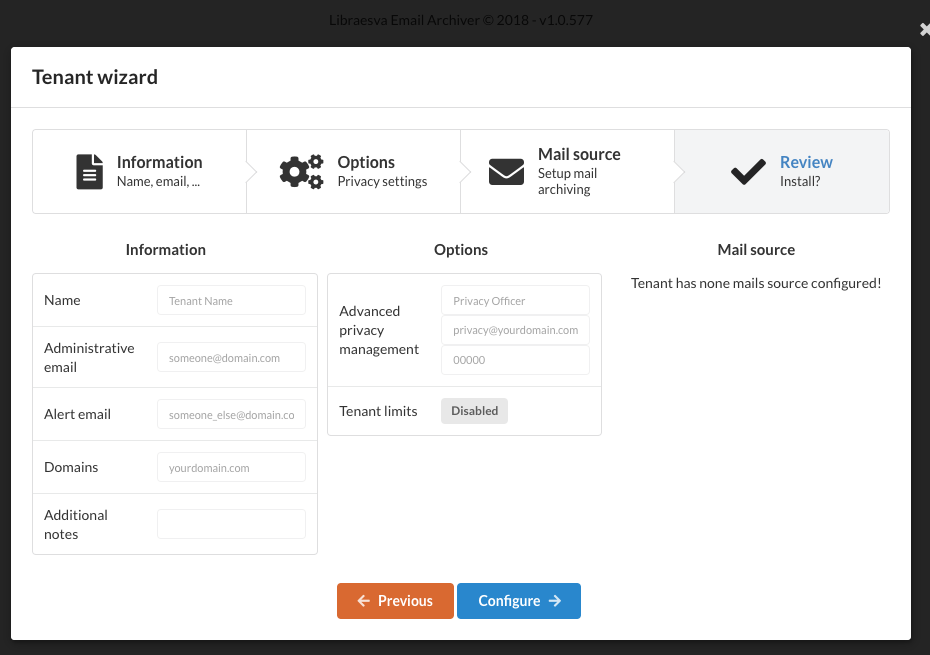Click the 'Options' column heading
This screenshot has height=655, width=930.
[x=461, y=250]
